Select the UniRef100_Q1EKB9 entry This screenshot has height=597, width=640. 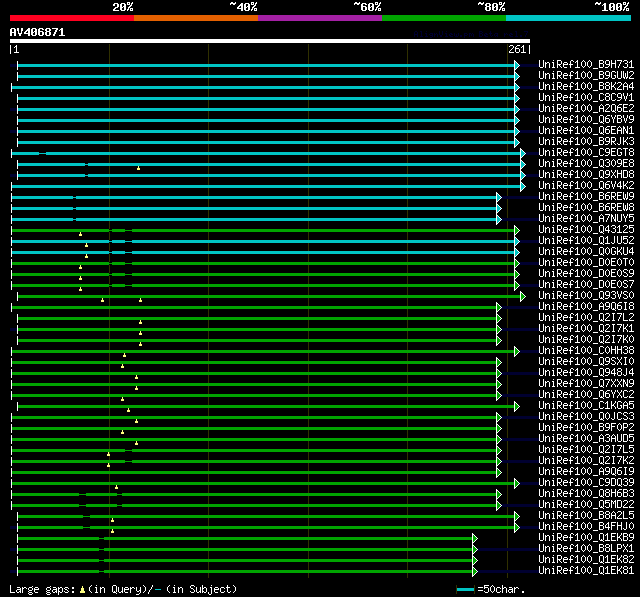coord(586,538)
